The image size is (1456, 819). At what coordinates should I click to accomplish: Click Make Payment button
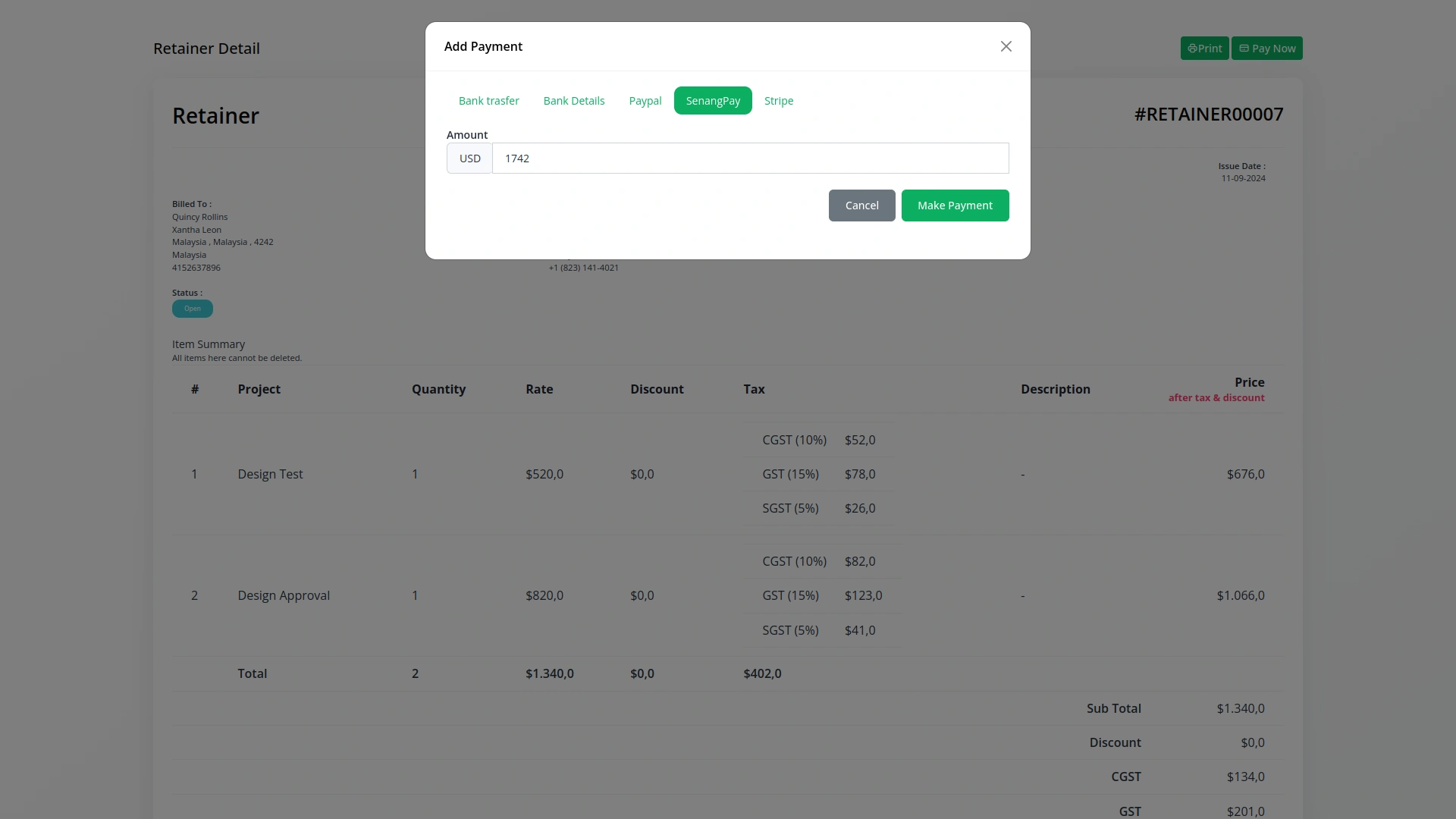pyautogui.click(x=954, y=206)
